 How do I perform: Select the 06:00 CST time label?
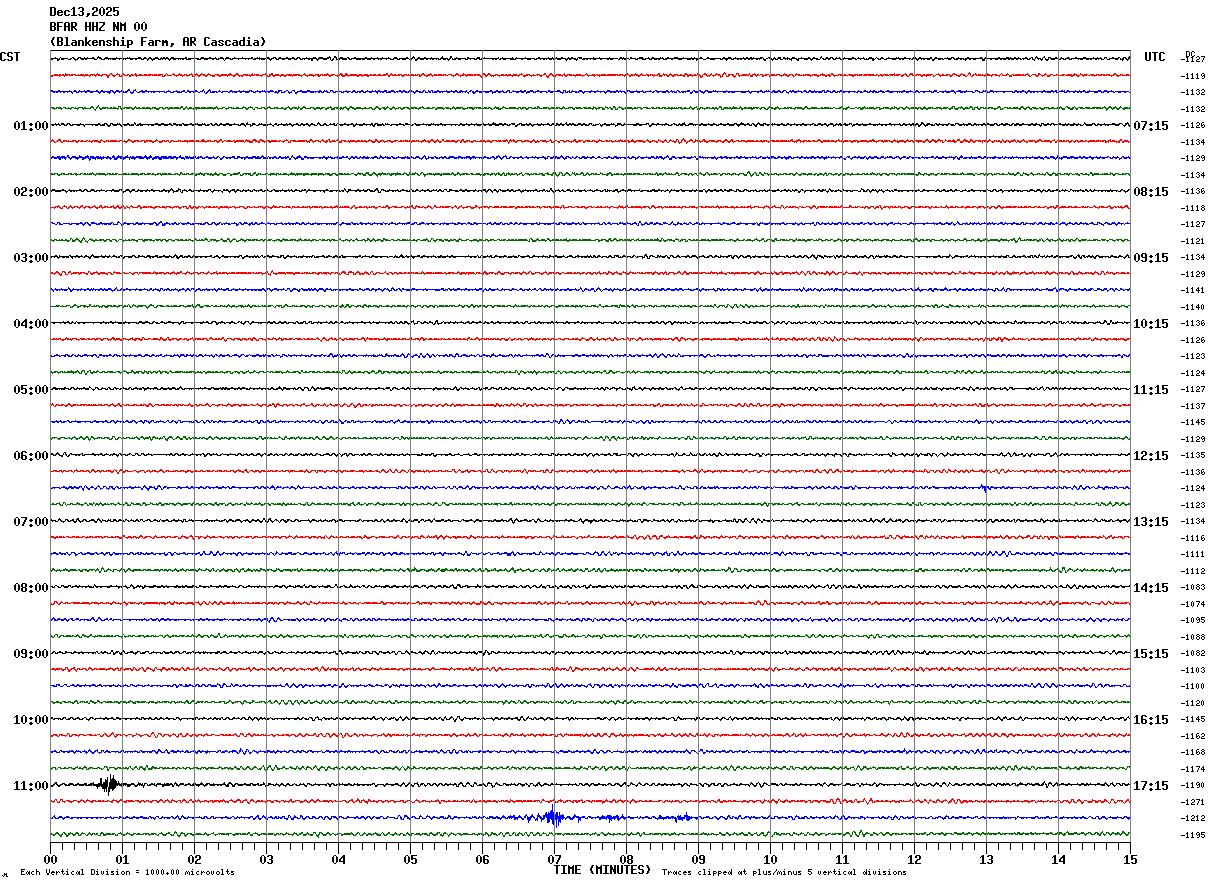(31, 456)
